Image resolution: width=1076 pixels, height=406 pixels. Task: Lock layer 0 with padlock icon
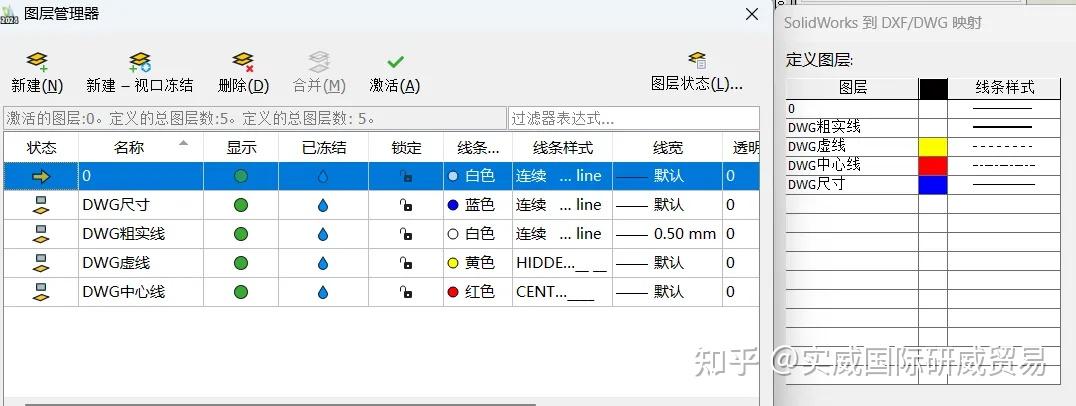[406, 176]
